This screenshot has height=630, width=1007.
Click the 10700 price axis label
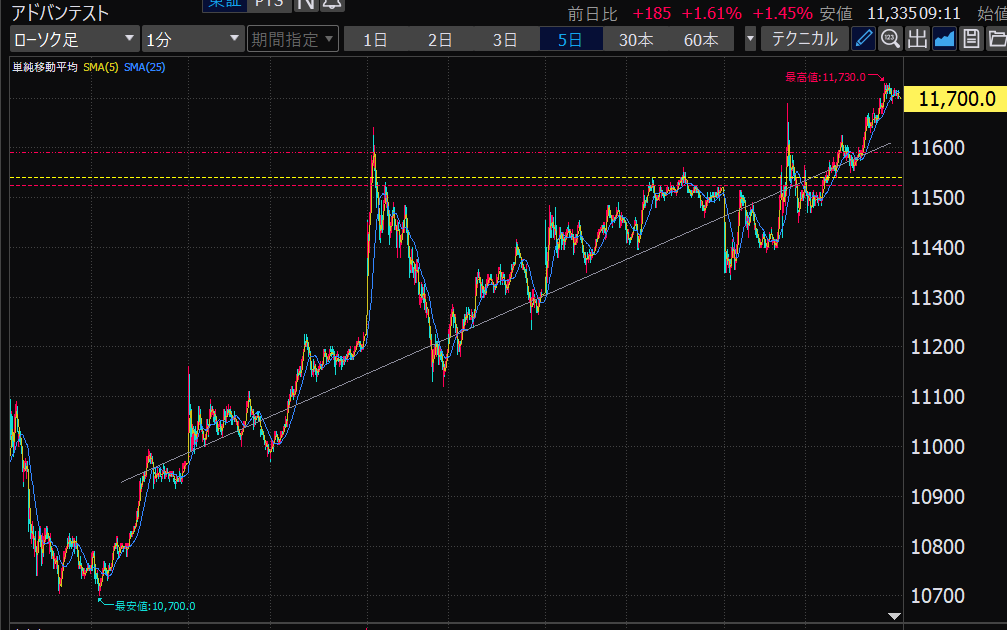pos(938,596)
